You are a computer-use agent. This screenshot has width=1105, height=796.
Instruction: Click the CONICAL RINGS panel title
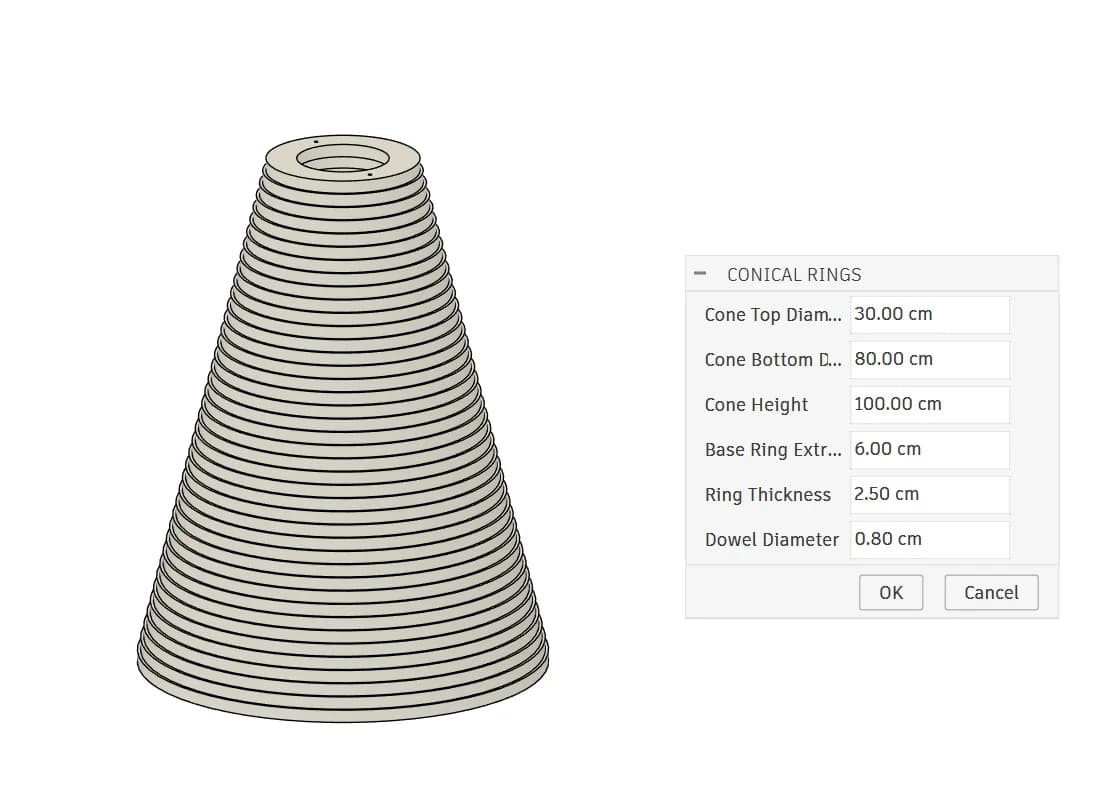[x=794, y=275]
